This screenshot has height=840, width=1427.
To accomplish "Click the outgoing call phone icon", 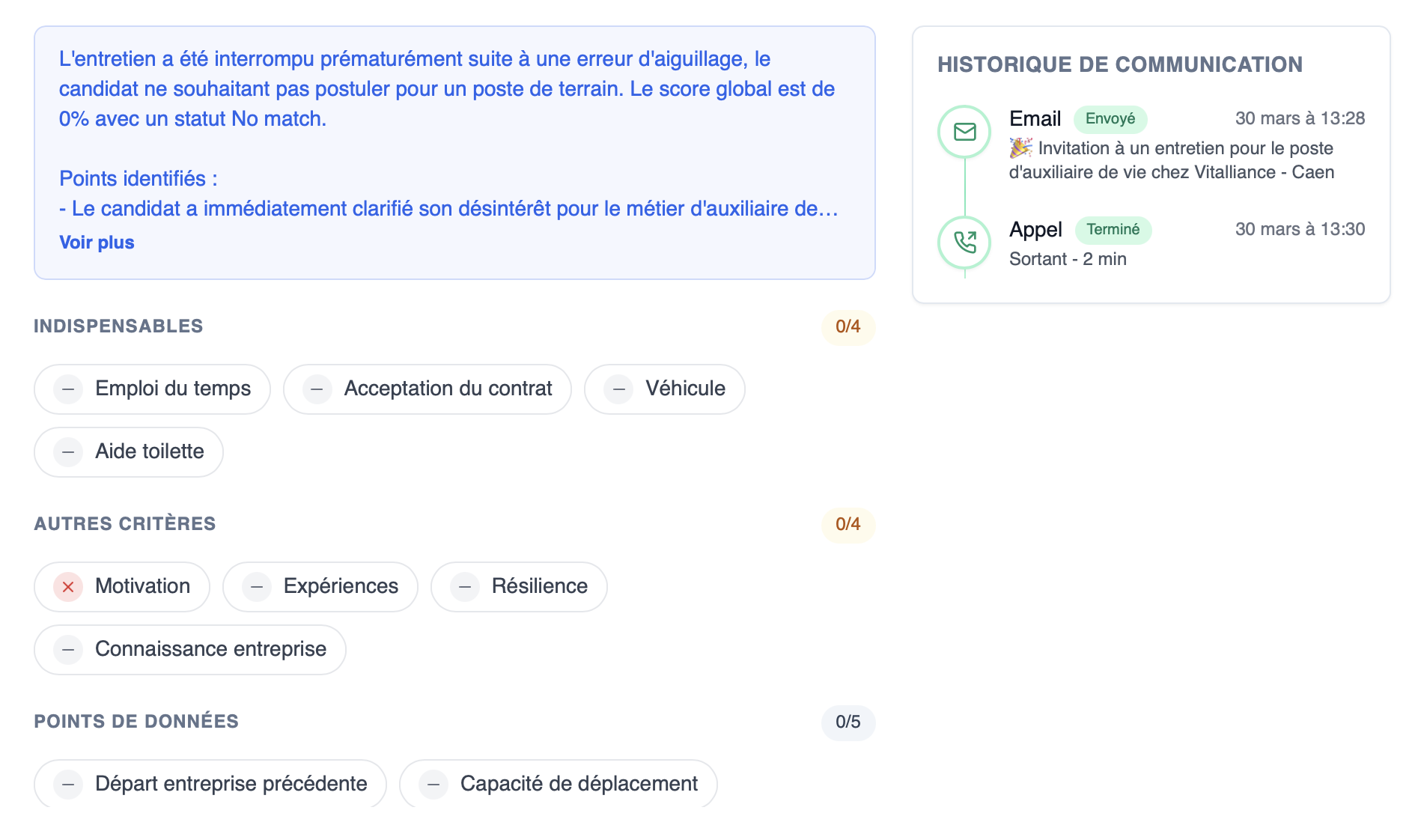I will tap(964, 242).
